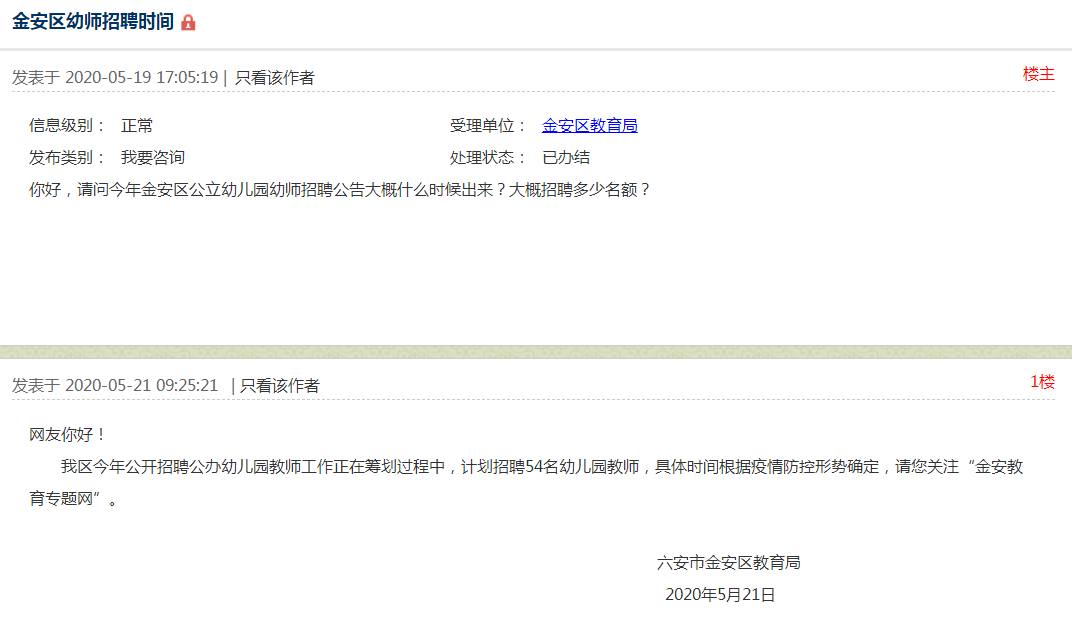Show only the author's posts in the first post
Image resolution: width=1072 pixels, height=621 pixels.
click(274, 77)
